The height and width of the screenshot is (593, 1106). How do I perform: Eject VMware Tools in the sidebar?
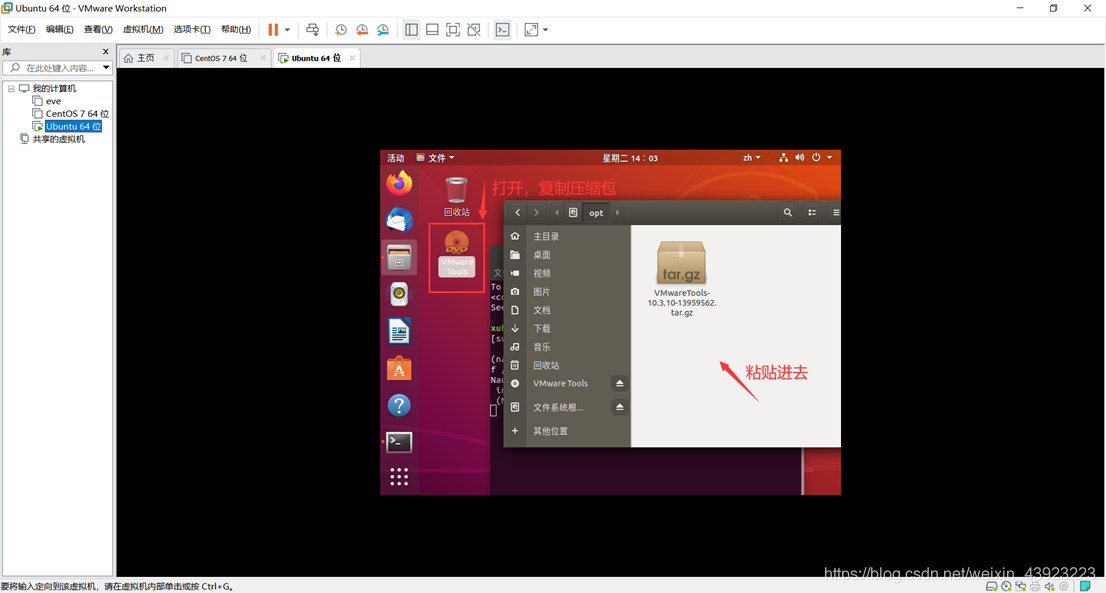point(619,384)
